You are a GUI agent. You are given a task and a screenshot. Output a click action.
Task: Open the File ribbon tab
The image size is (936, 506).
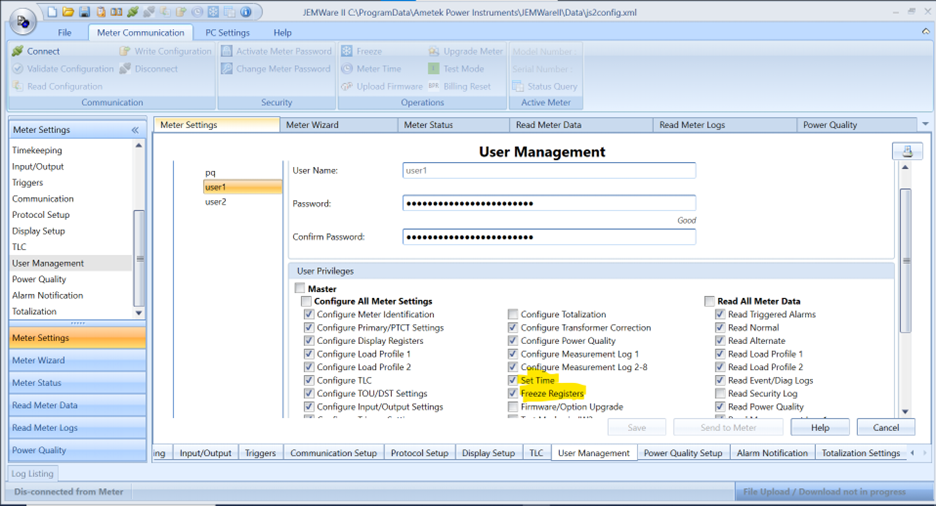point(64,33)
